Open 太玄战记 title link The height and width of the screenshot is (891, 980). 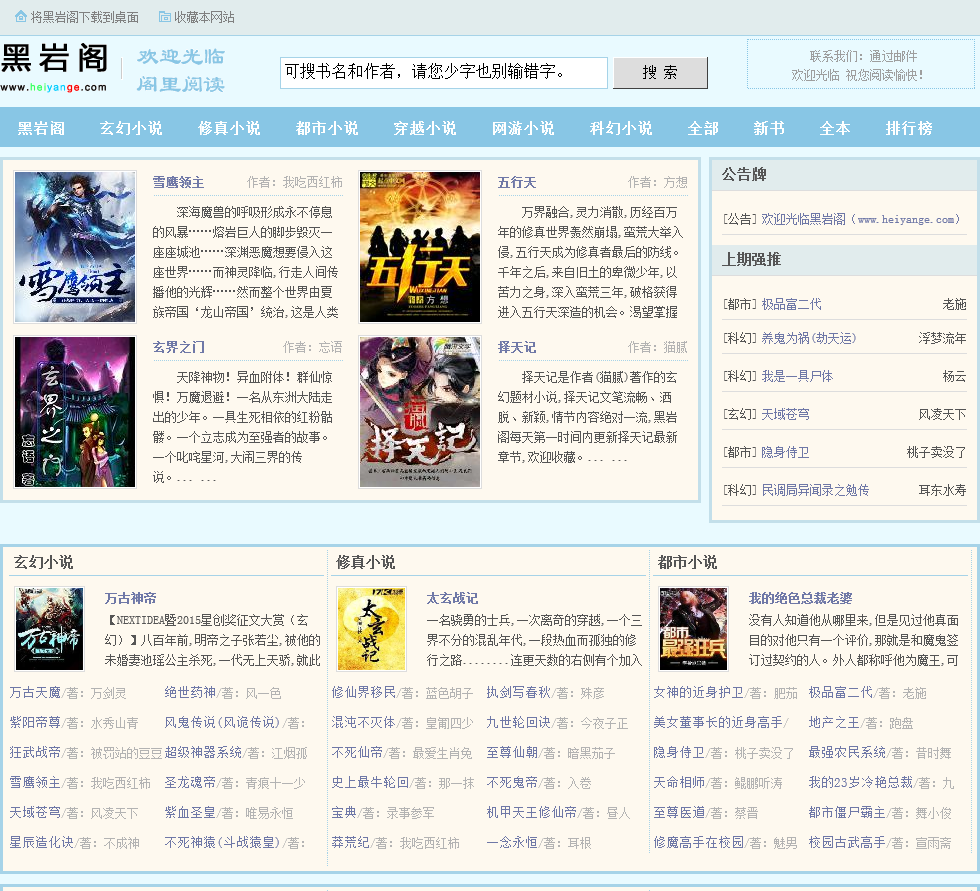tap(452, 598)
